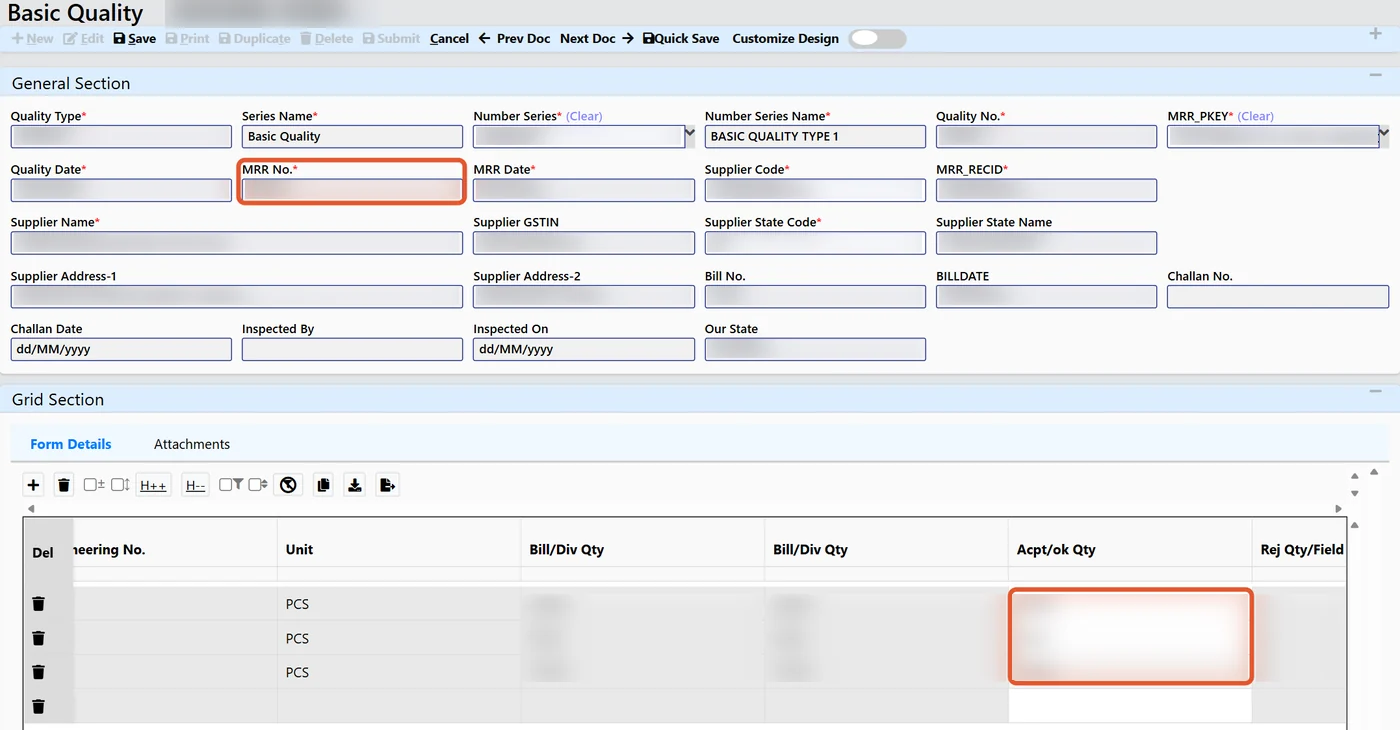
Task: Click the Acpt/ok Qty column header
Action: tap(1056, 549)
